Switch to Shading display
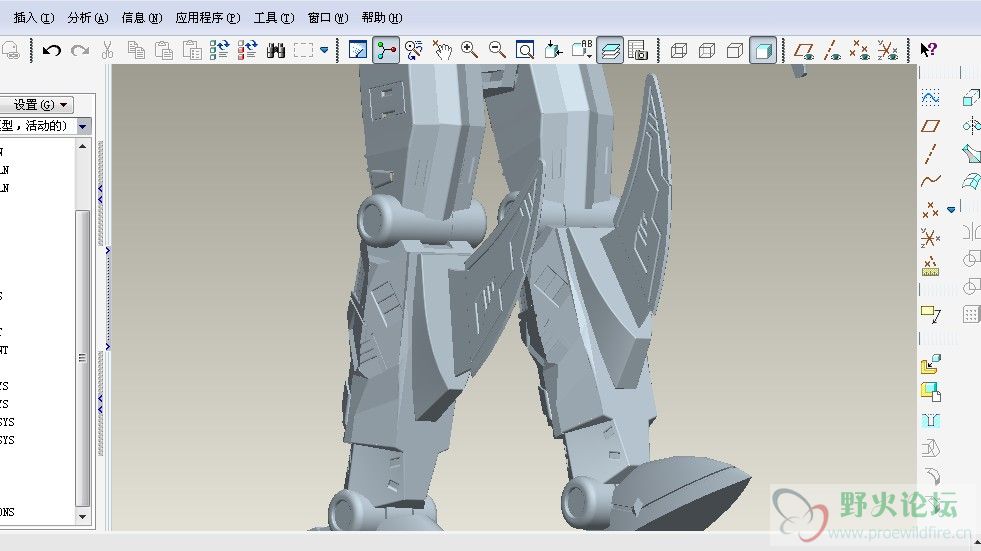This screenshot has width=981, height=551. click(763, 50)
